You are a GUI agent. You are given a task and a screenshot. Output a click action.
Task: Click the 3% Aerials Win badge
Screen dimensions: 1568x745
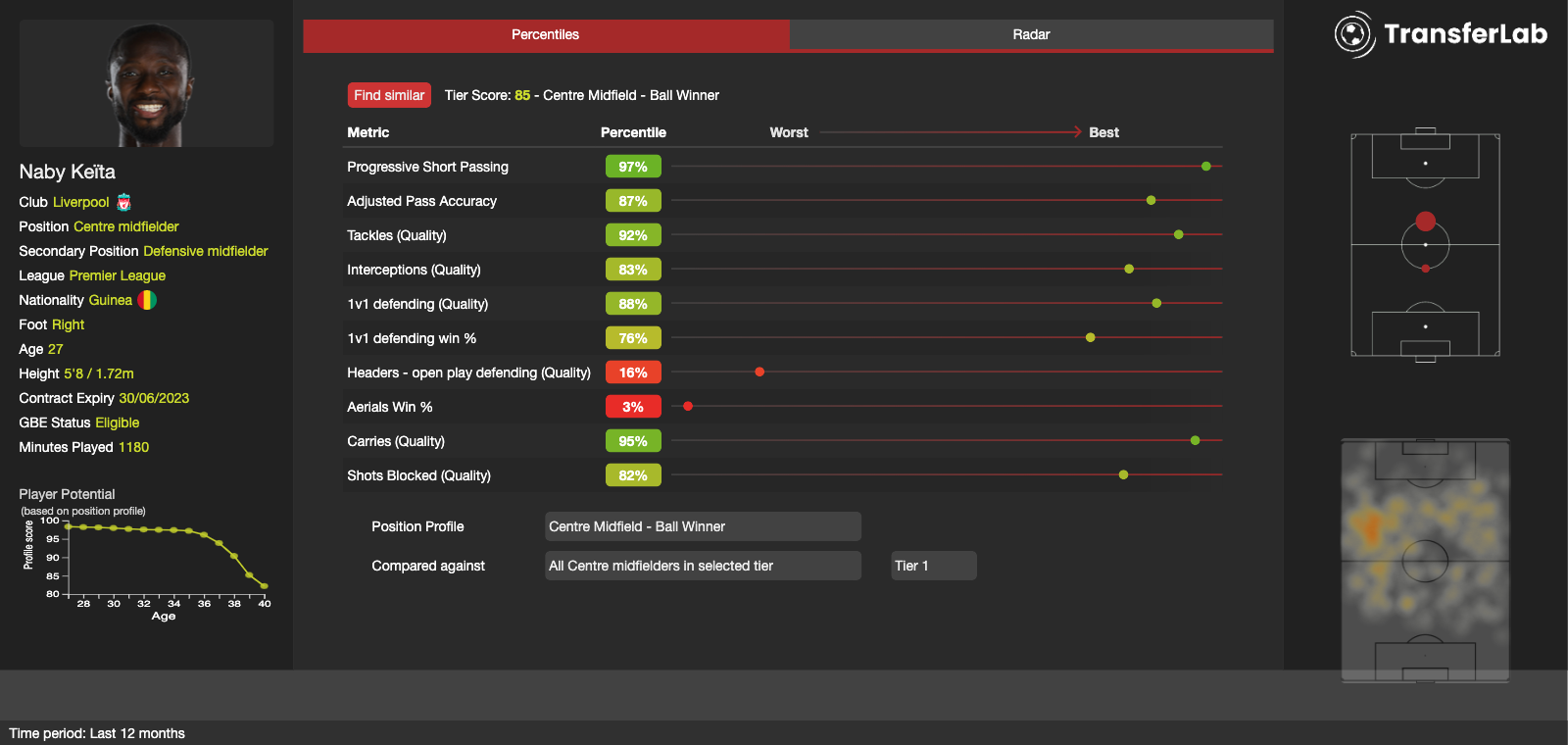[x=633, y=407]
